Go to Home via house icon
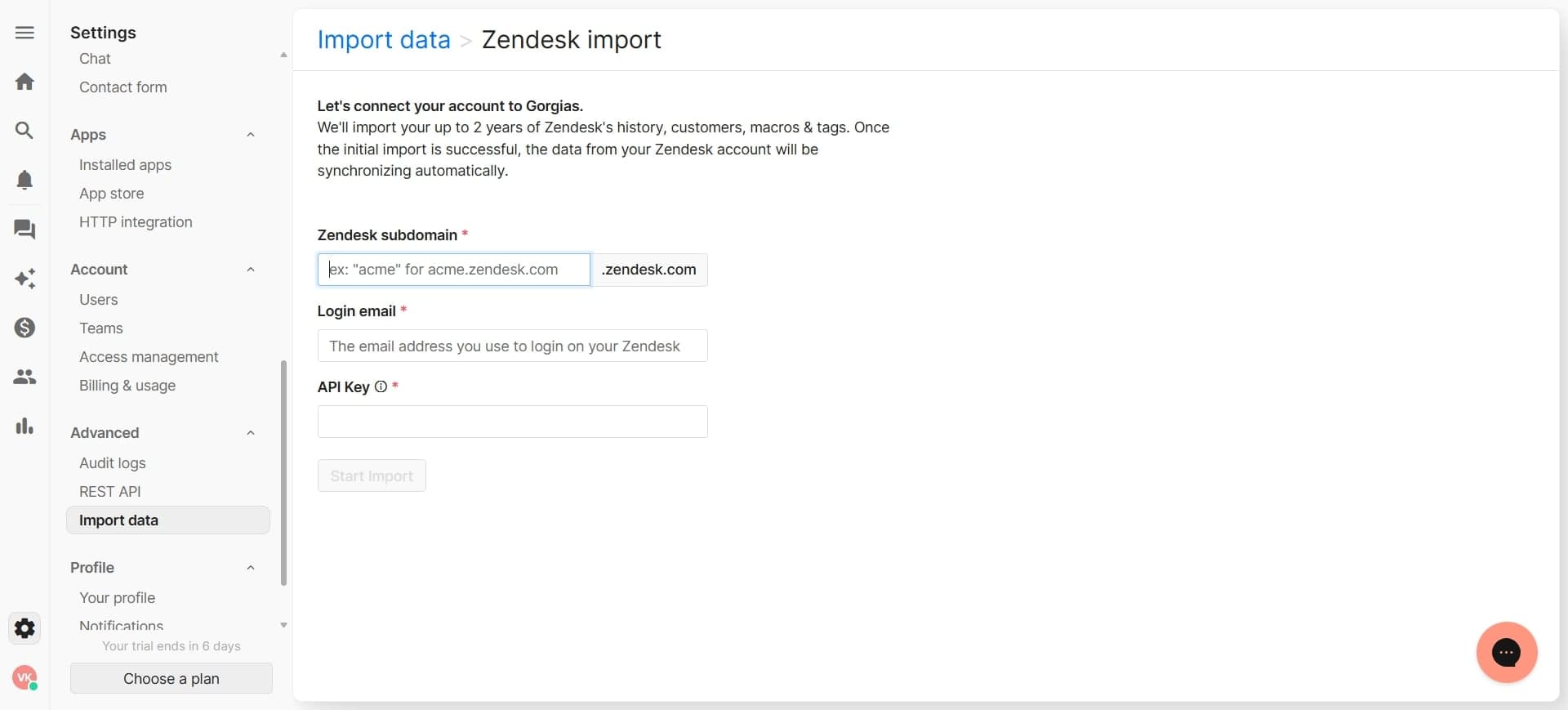The width and height of the screenshot is (1568, 710). (x=24, y=82)
